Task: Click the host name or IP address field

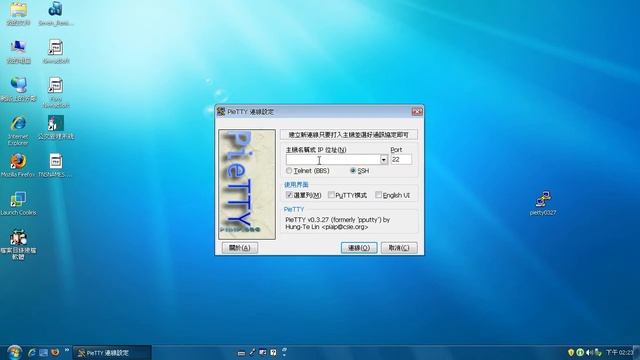Action: click(333, 160)
